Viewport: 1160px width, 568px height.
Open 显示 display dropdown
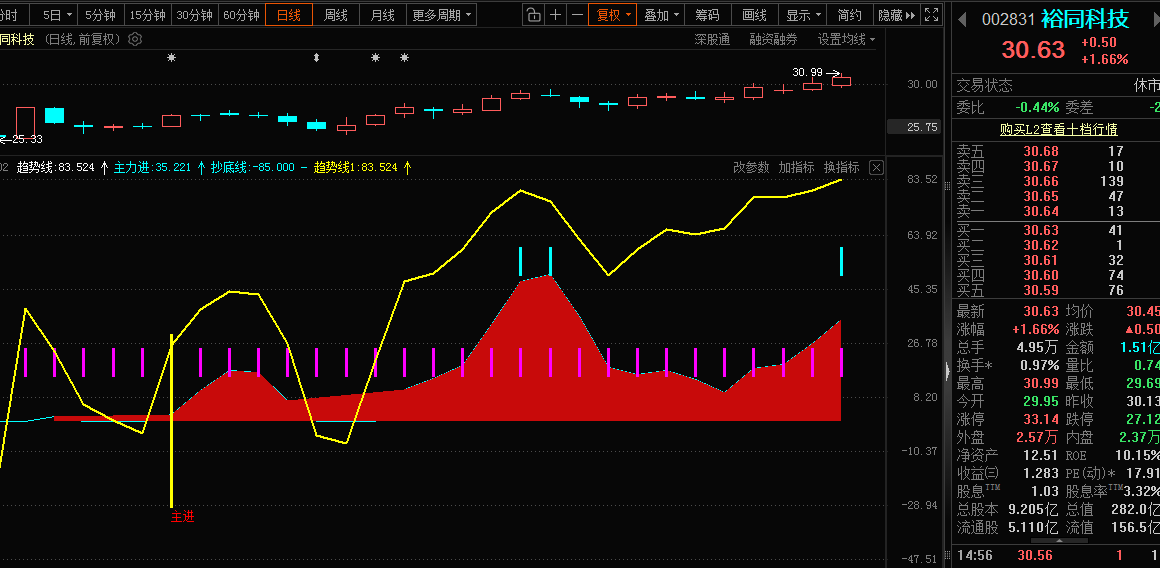coord(803,15)
